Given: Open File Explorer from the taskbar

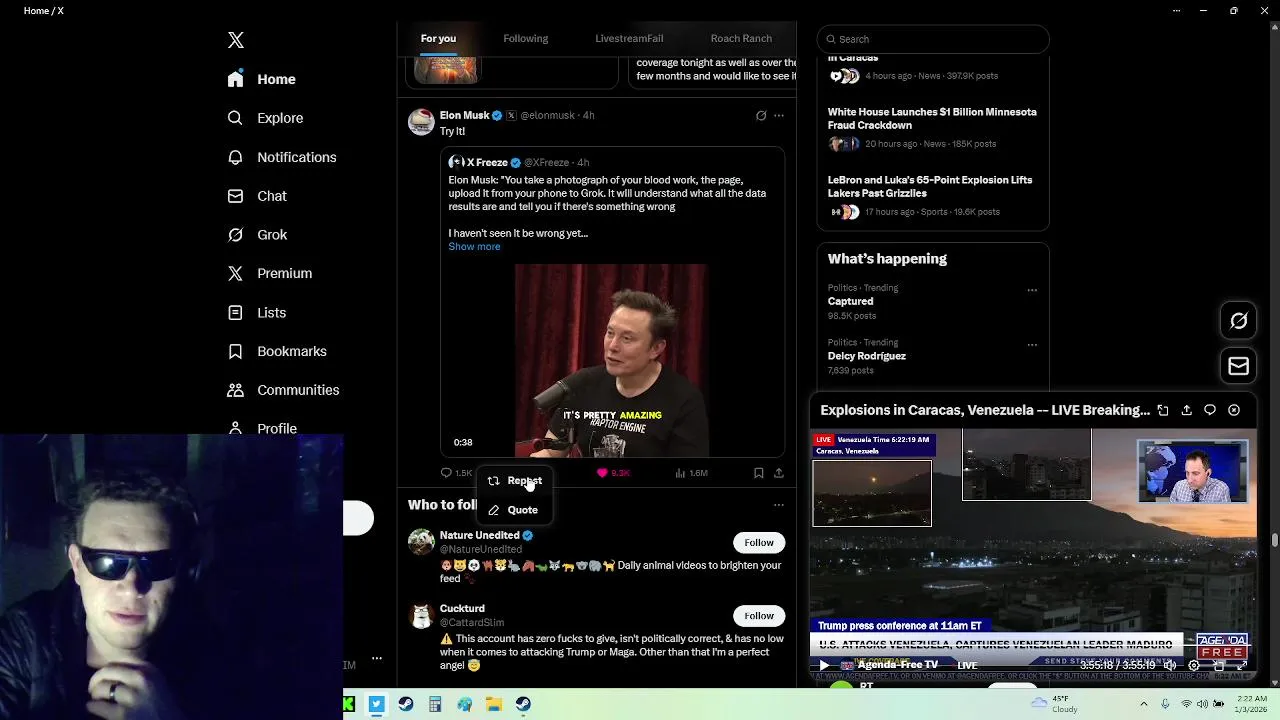Looking at the screenshot, I should [494, 704].
